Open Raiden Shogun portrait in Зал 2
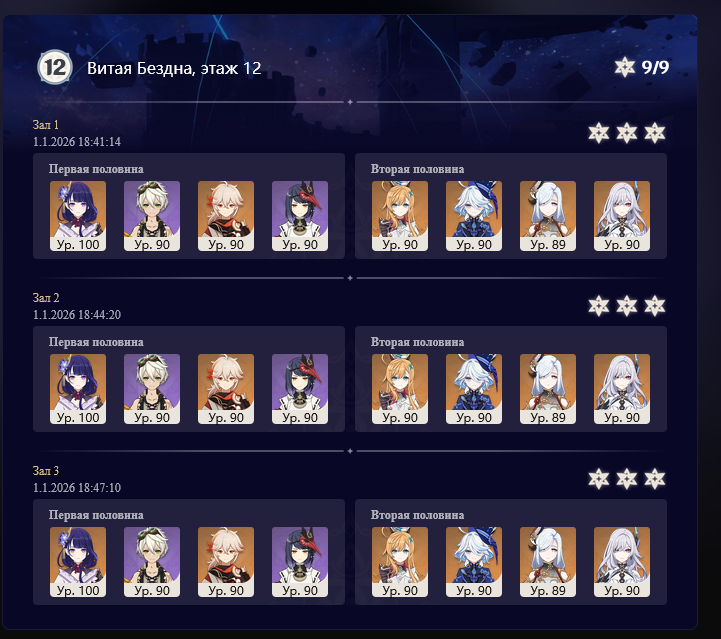721x639 pixels. point(78,389)
